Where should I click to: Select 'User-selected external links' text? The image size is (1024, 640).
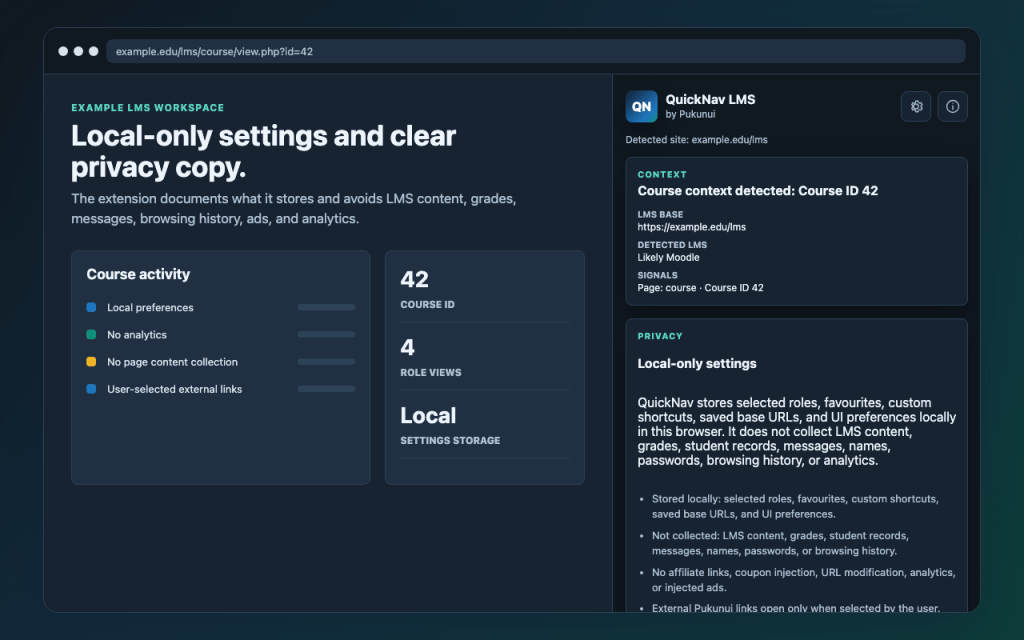174,389
